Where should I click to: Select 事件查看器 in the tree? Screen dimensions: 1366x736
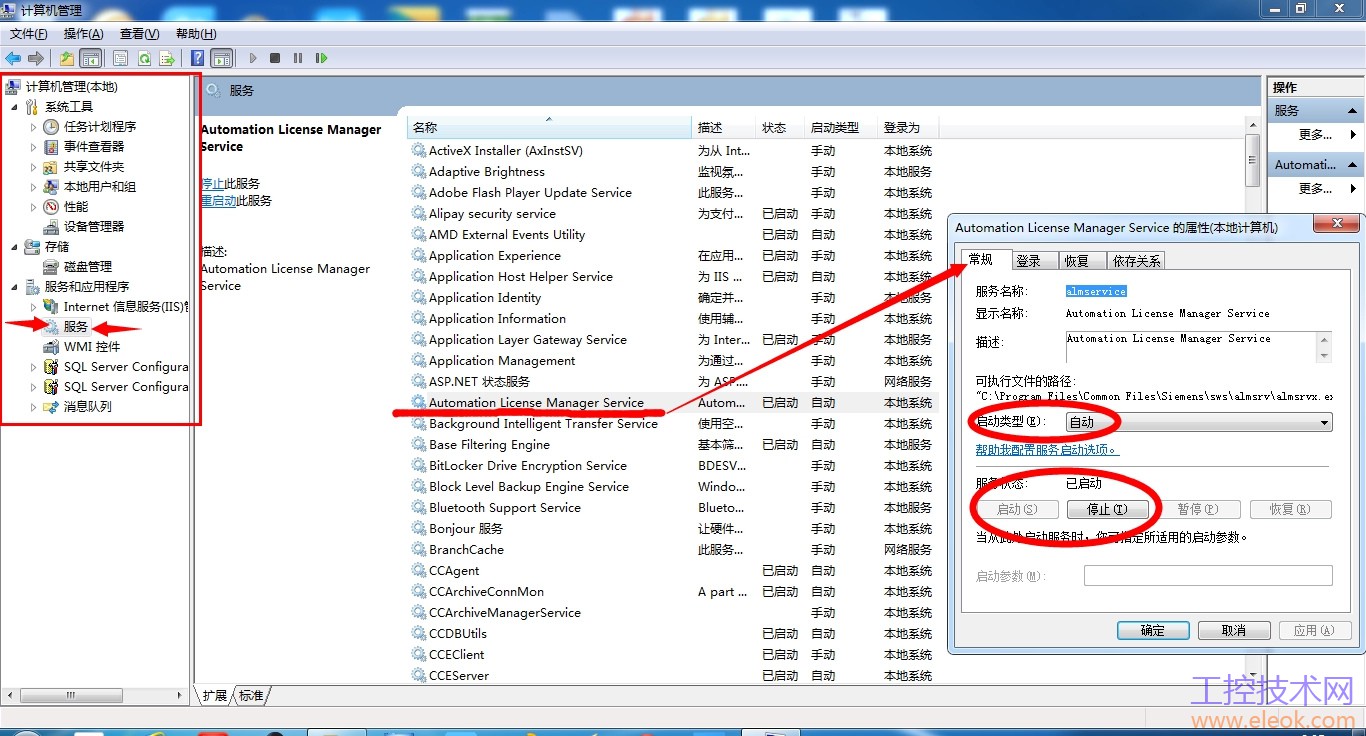(x=94, y=147)
